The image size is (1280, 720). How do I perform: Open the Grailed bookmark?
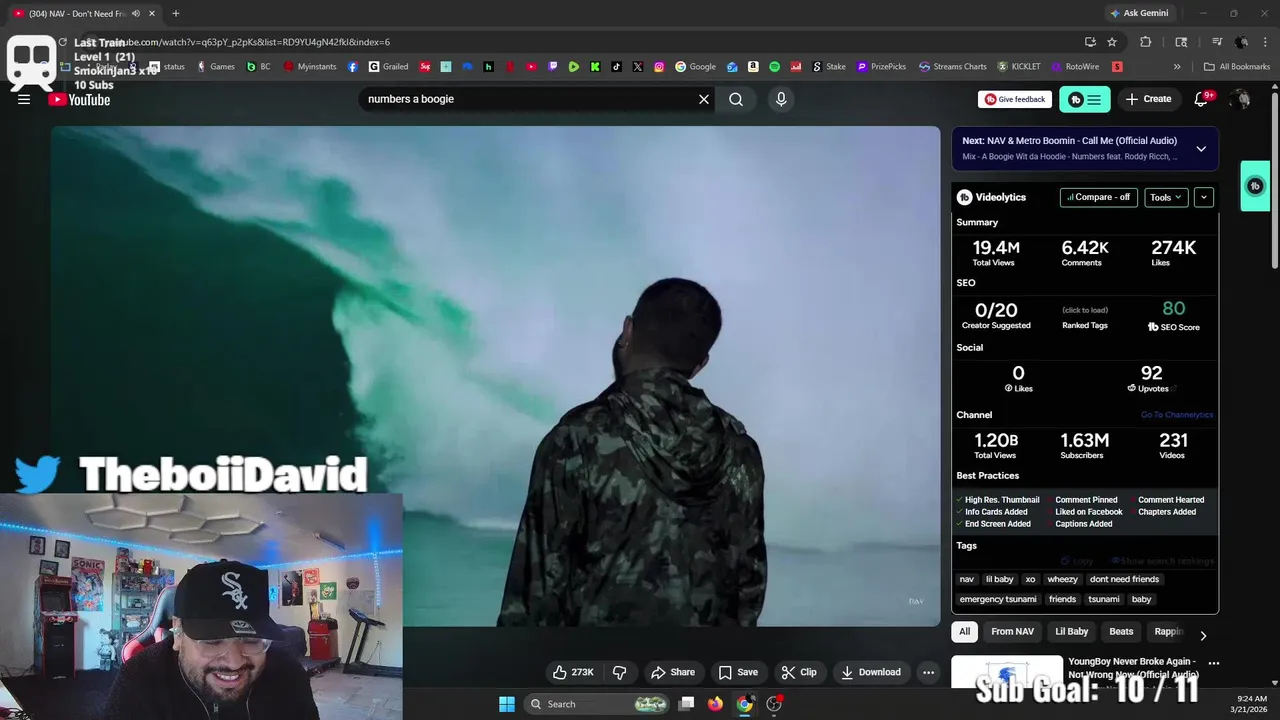pos(388,67)
